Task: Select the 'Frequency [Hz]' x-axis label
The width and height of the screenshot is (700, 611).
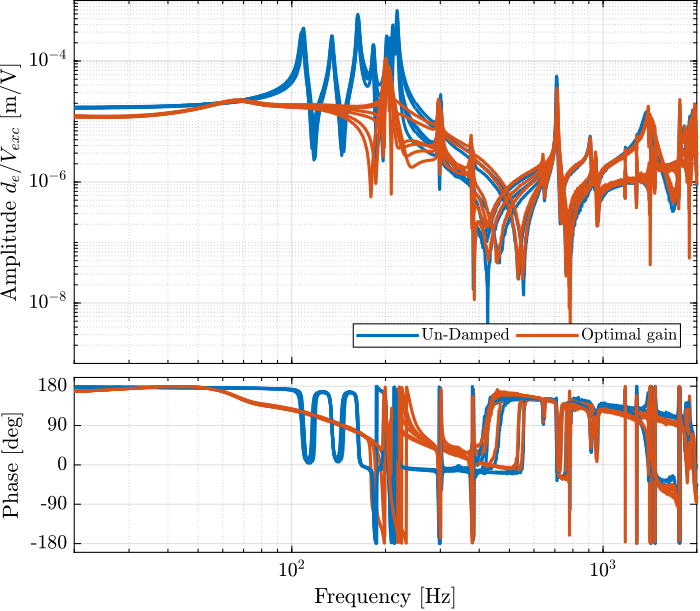Action: 385,597
